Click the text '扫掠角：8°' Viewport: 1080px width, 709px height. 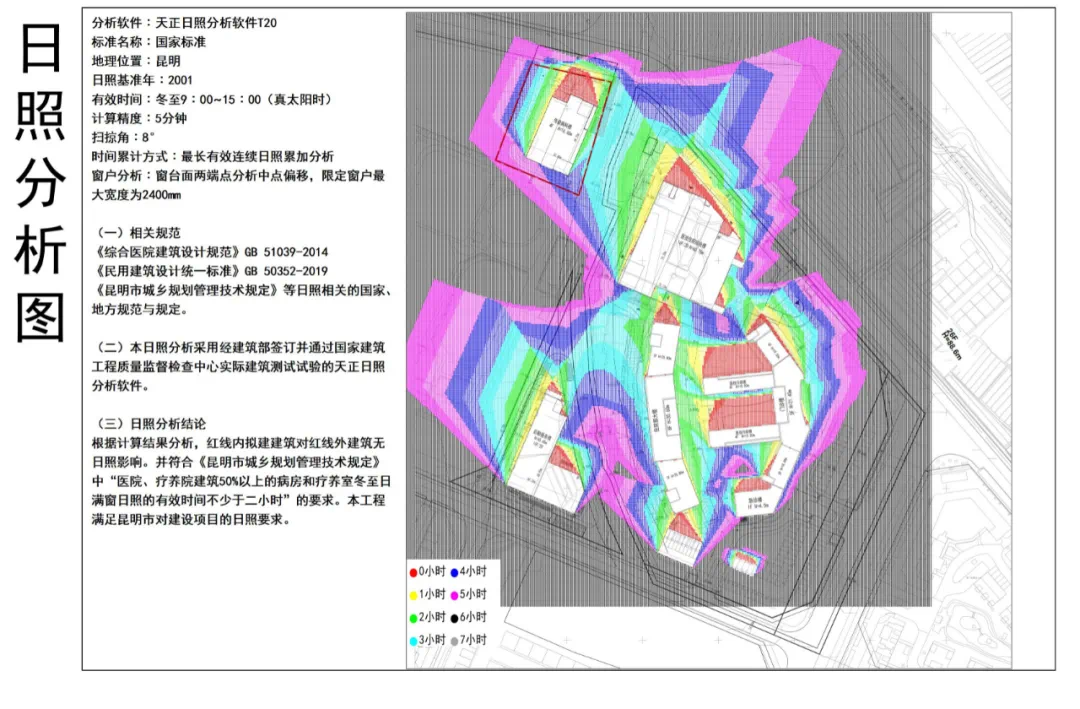(x=123, y=137)
